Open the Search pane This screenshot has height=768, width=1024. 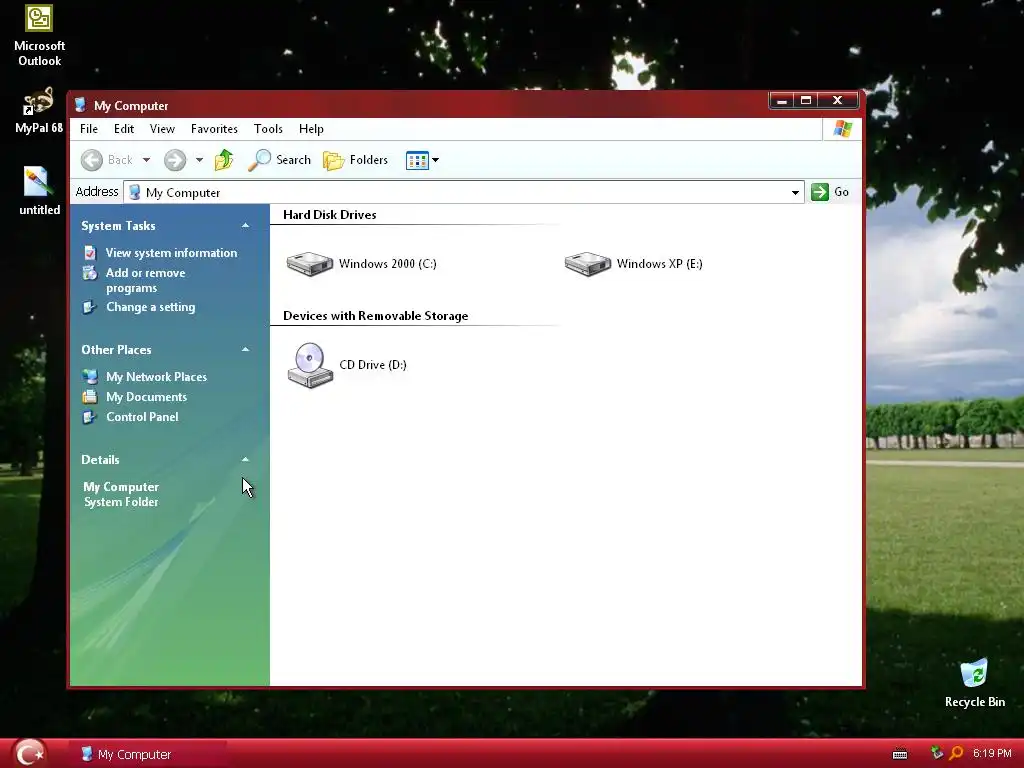(280, 160)
